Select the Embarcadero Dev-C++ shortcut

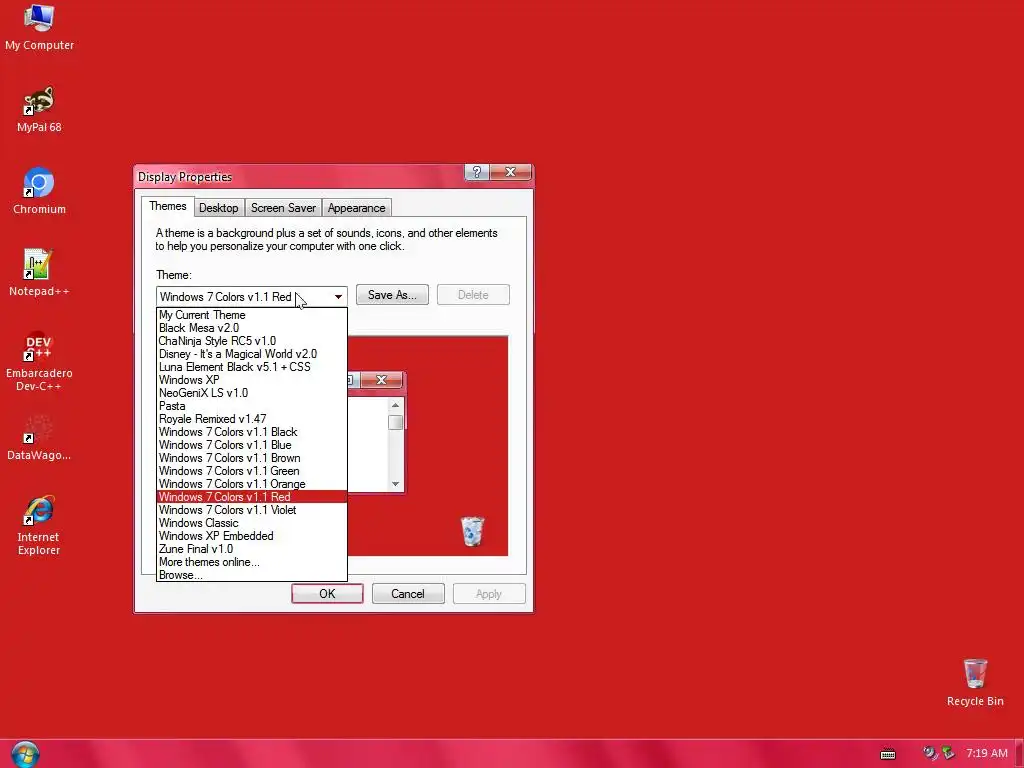pyautogui.click(x=39, y=361)
